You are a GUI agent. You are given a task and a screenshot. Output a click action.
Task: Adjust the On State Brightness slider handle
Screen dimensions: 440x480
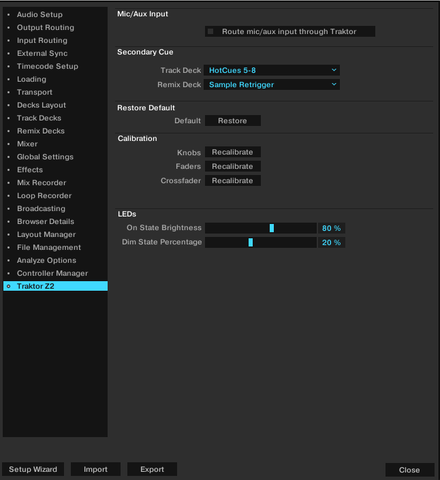[272, 228]
